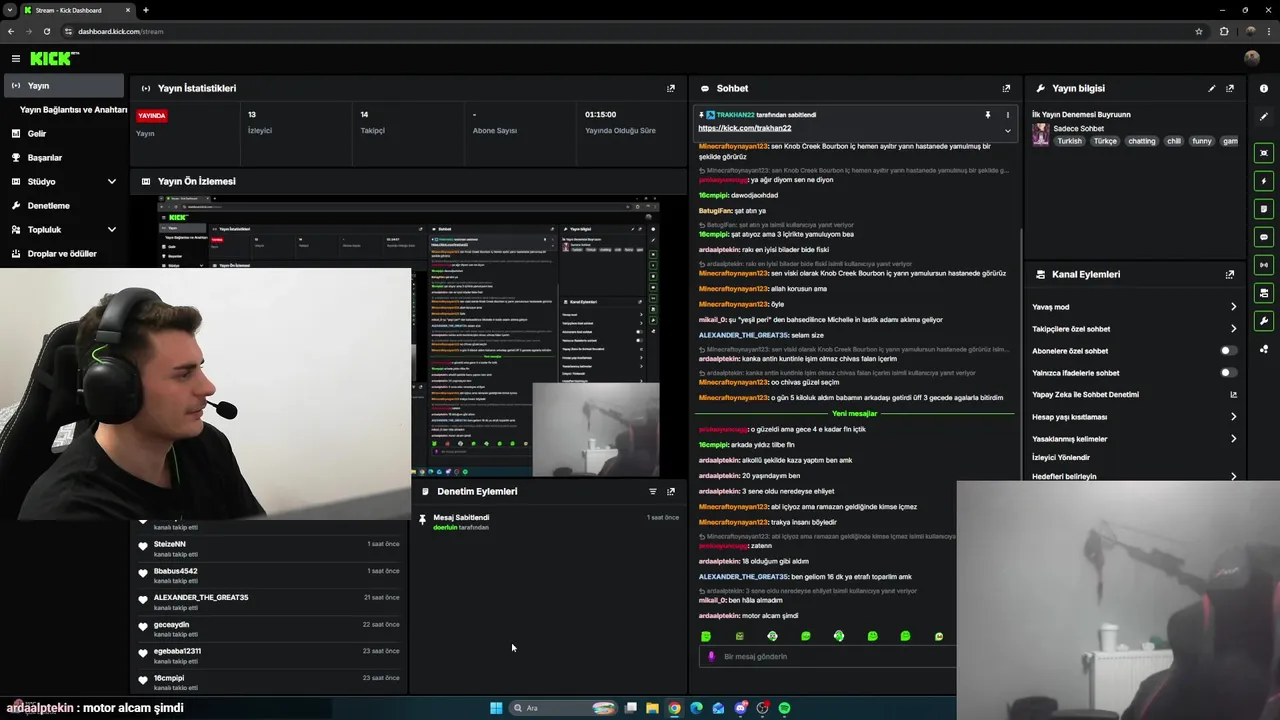The height and width of the screenshot is (720, 1280).
Task: Open File Explorer from the taskbar
Action: coord(652,708)
